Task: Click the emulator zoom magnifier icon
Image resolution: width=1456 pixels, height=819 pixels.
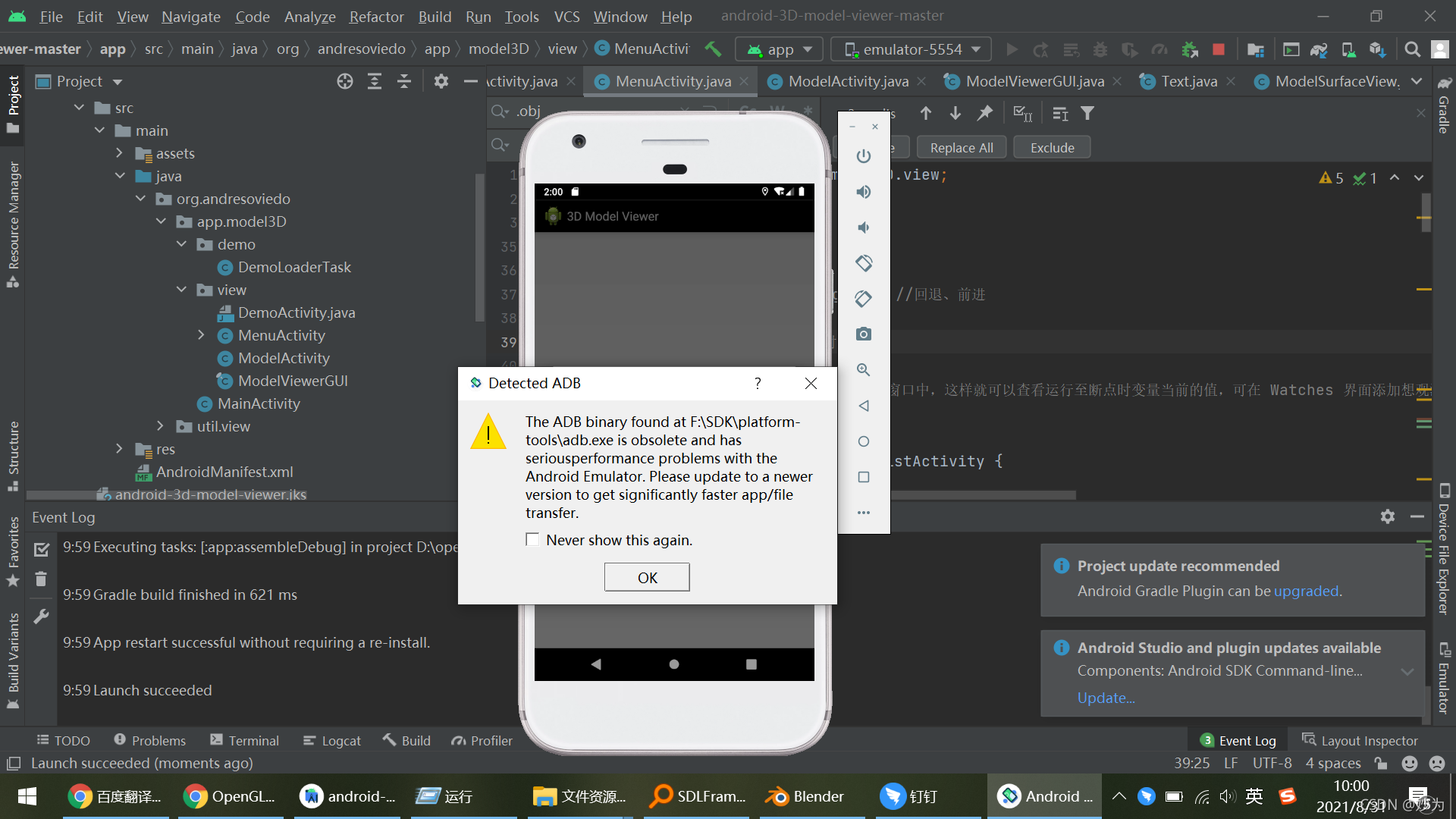Action: (863, 370)
